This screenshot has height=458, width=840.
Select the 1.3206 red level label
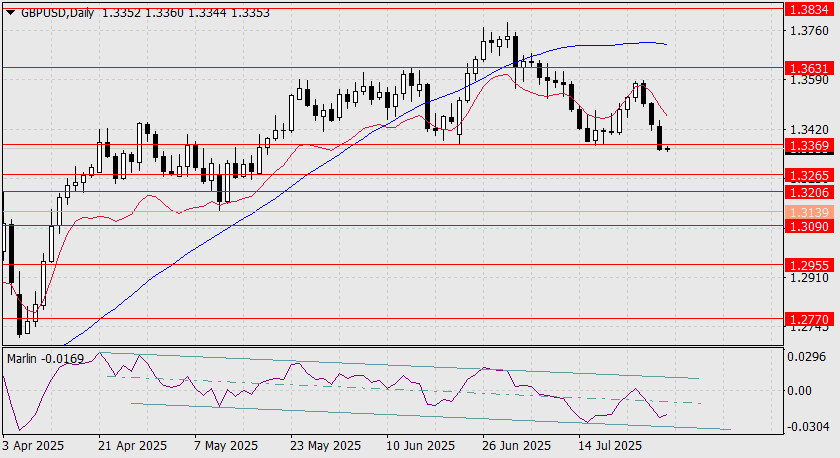[809, 192]
